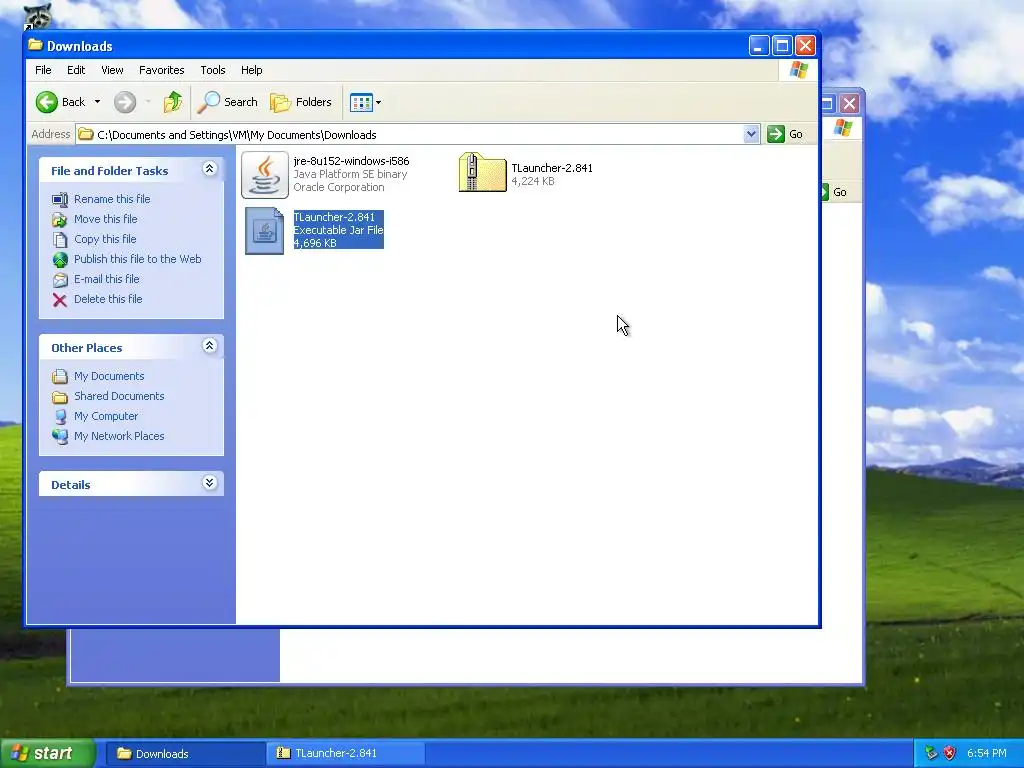The height and width of the screenshot is (768, 1024).
Task: Click the Move this file icon
Action: (x=60, y=219)
